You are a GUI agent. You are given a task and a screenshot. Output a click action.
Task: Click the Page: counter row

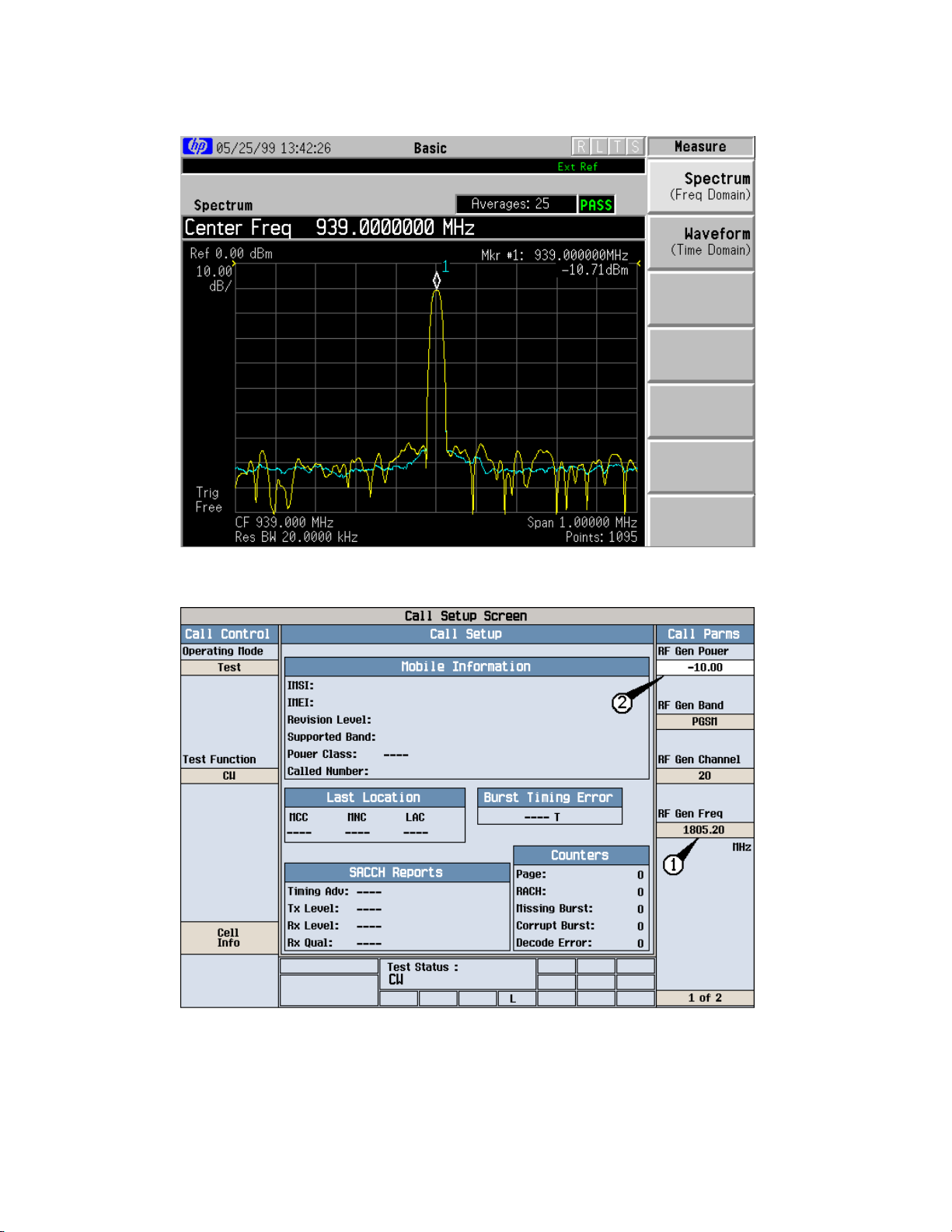coord(581,874)
